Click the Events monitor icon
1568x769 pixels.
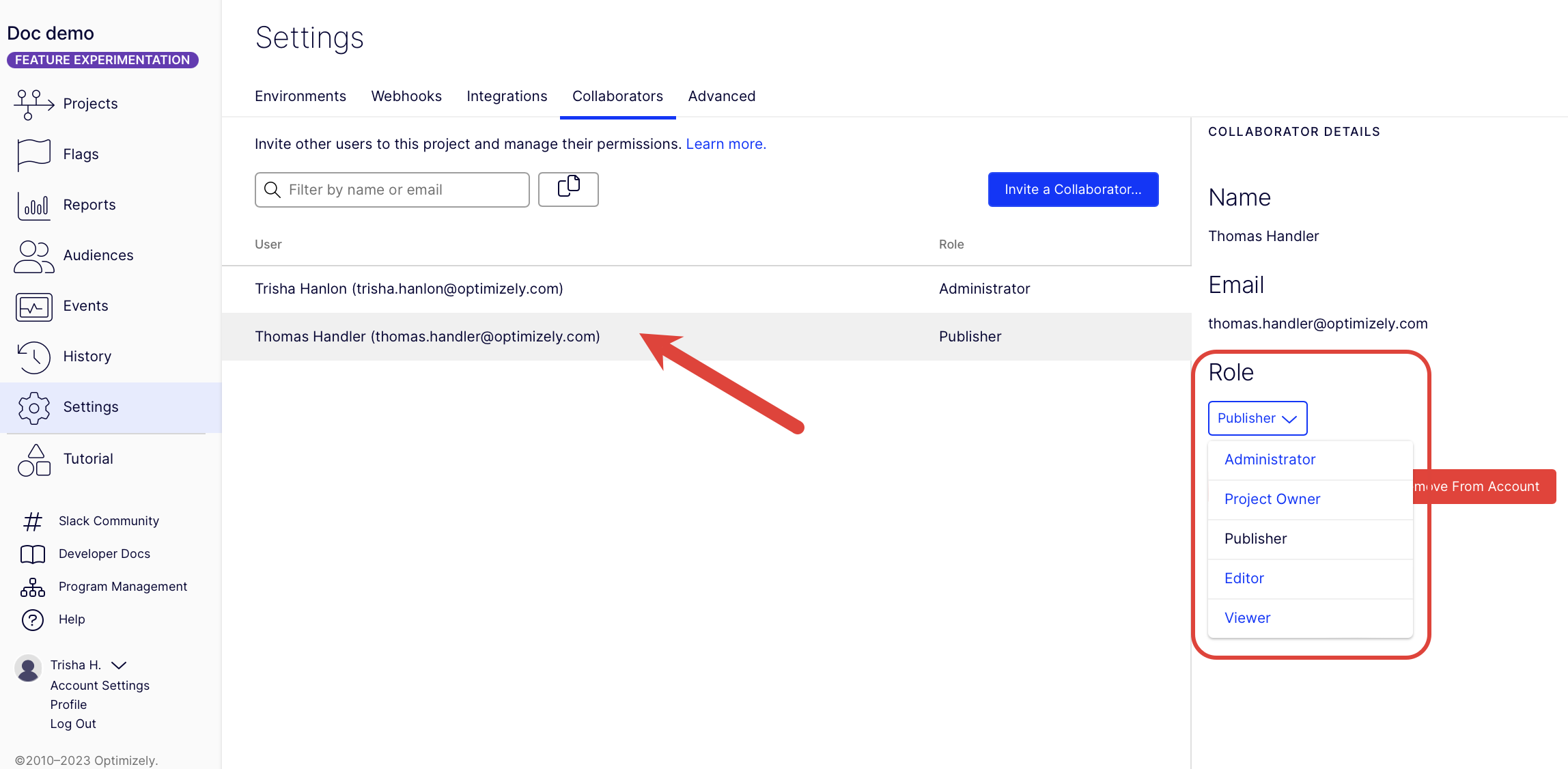pyautogui.click(x=33, y=307)
